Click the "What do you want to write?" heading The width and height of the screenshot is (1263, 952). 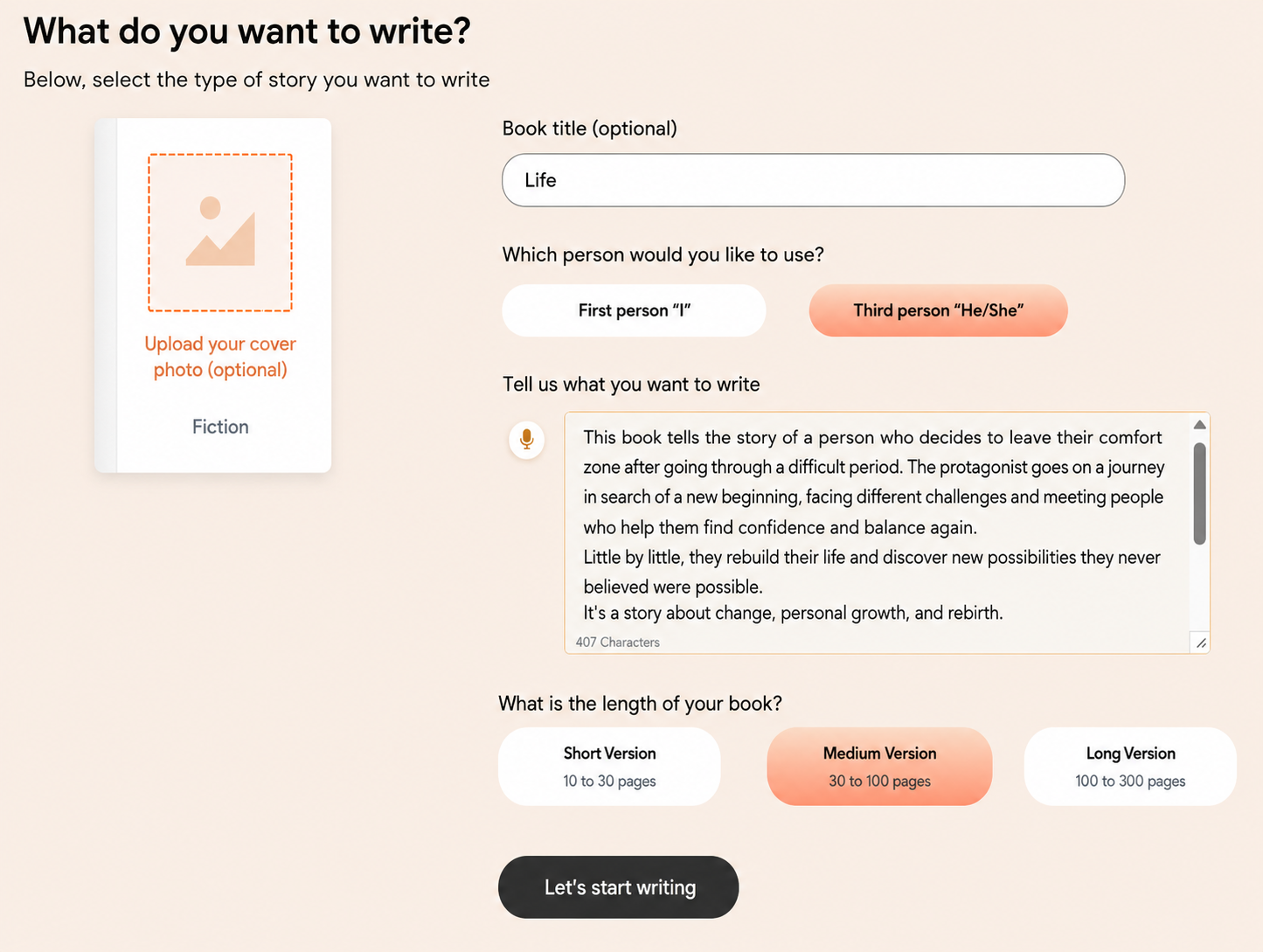(x=247, y=31)
